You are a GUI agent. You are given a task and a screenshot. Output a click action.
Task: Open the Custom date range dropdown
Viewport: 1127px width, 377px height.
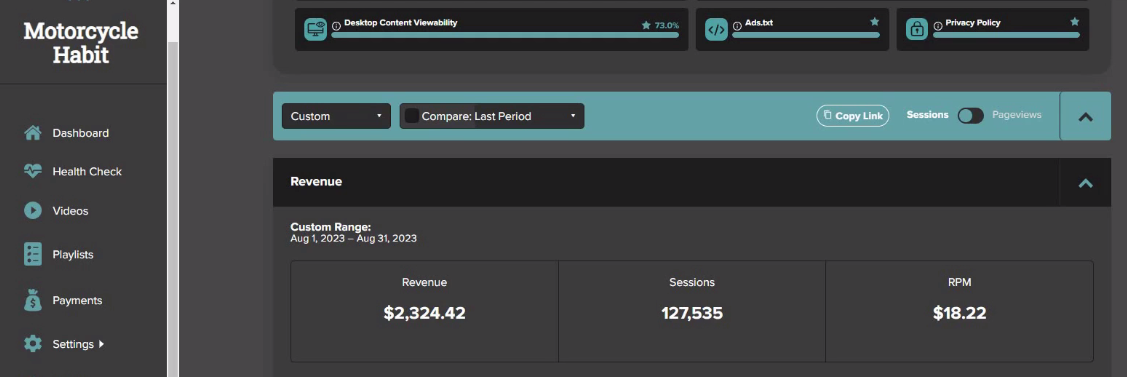pos(336,116)
